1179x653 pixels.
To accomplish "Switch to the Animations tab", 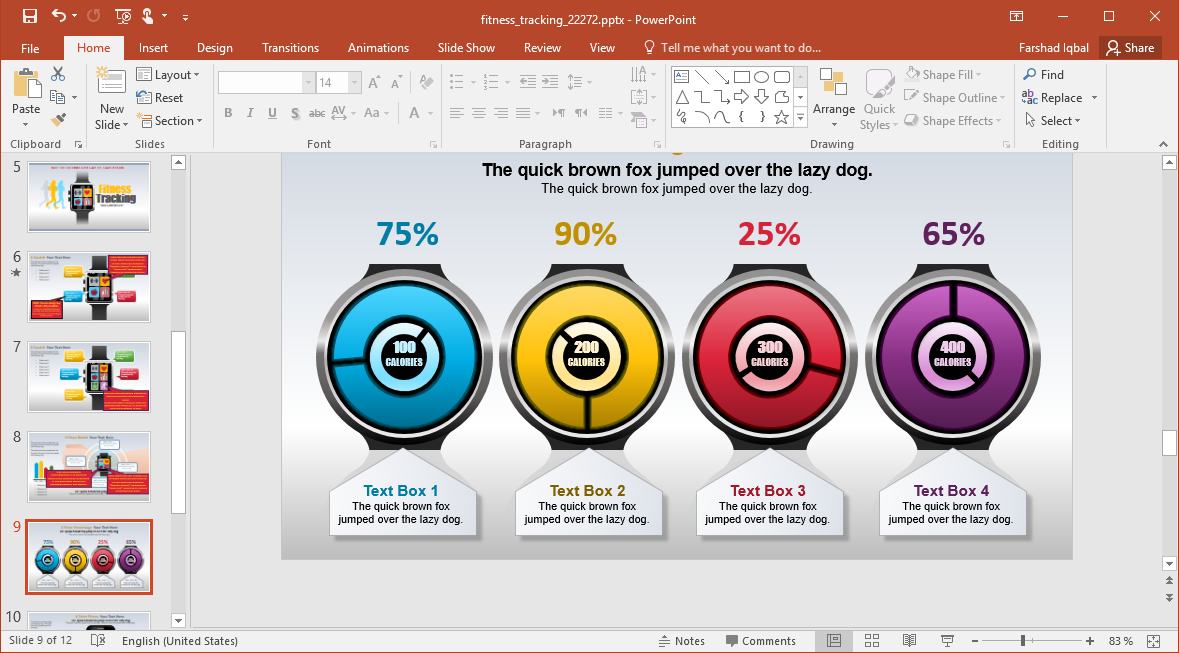I will point(378,48).
